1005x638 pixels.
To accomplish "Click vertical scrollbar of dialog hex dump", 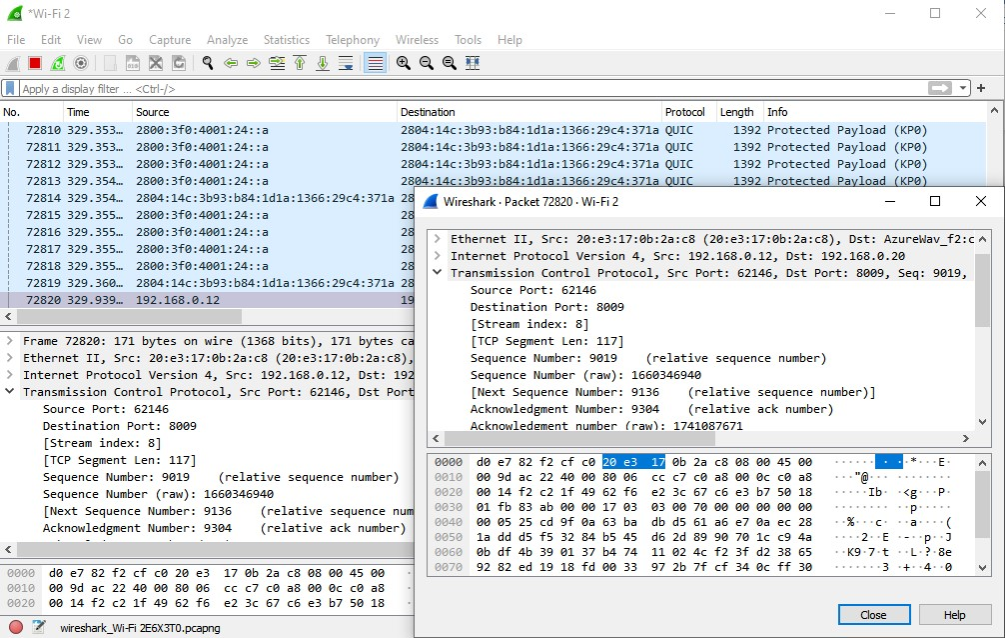I will point(982,505).
